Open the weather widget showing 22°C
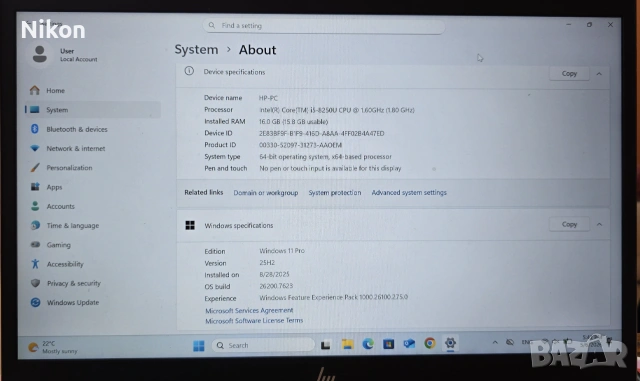Viewport: 640px width, 381px height. pyautogui.click(x=52, y=347)
